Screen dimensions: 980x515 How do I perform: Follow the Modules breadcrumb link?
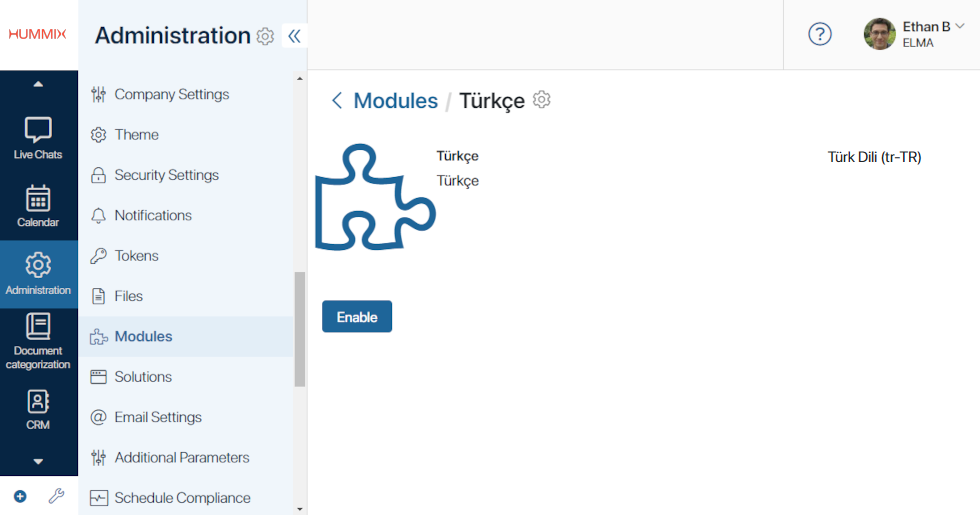point(396,101)
